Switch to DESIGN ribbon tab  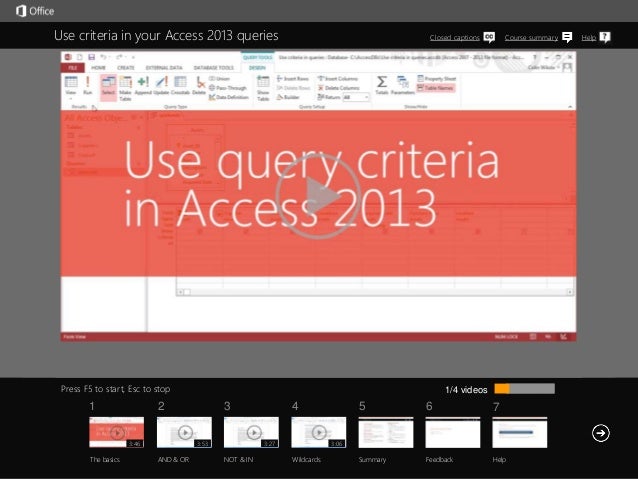pyautogui.click(x=257, y=68)
